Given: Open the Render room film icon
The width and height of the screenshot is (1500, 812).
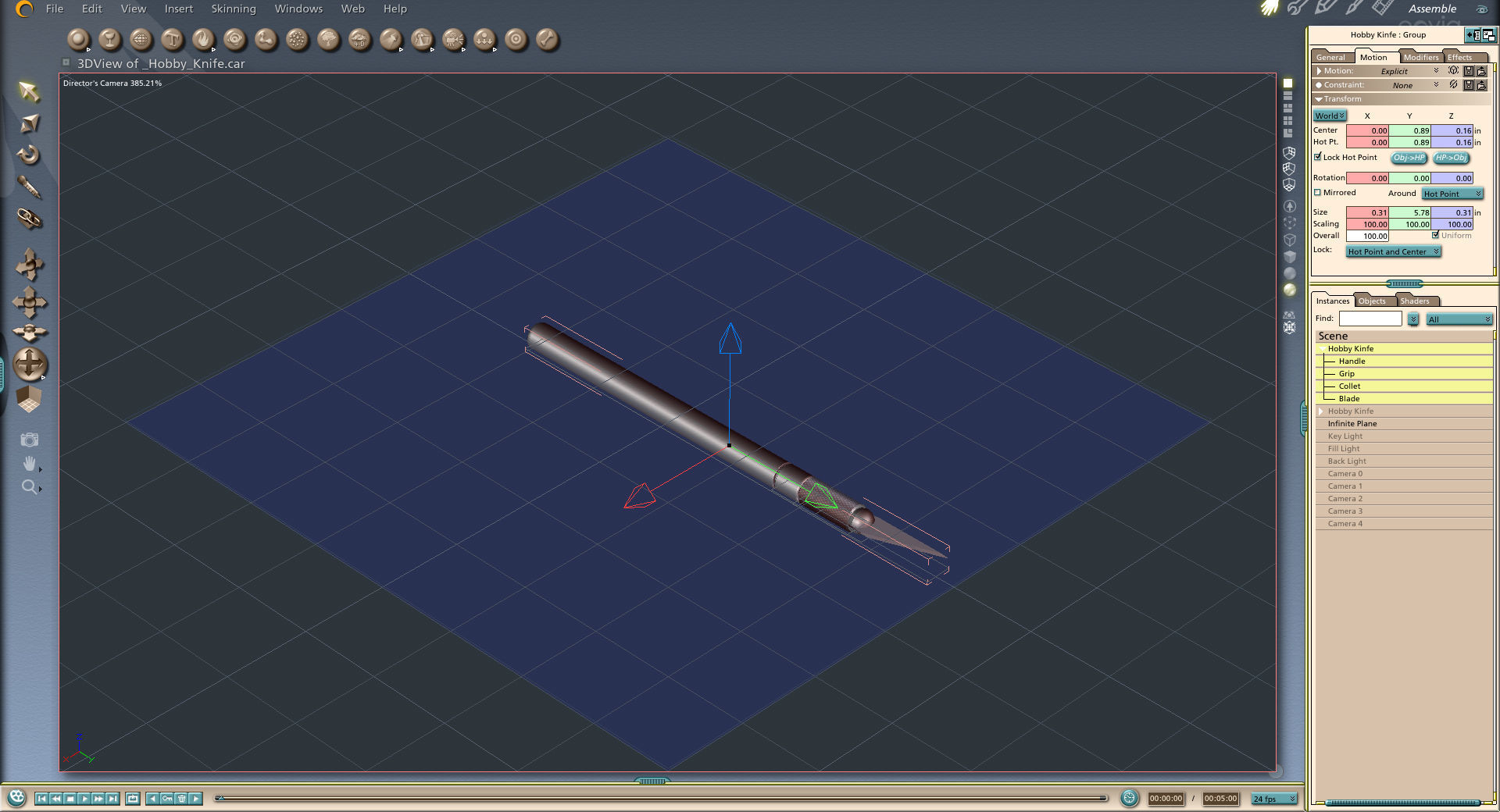Looking at the screenshot, I should pos(1382,8).
